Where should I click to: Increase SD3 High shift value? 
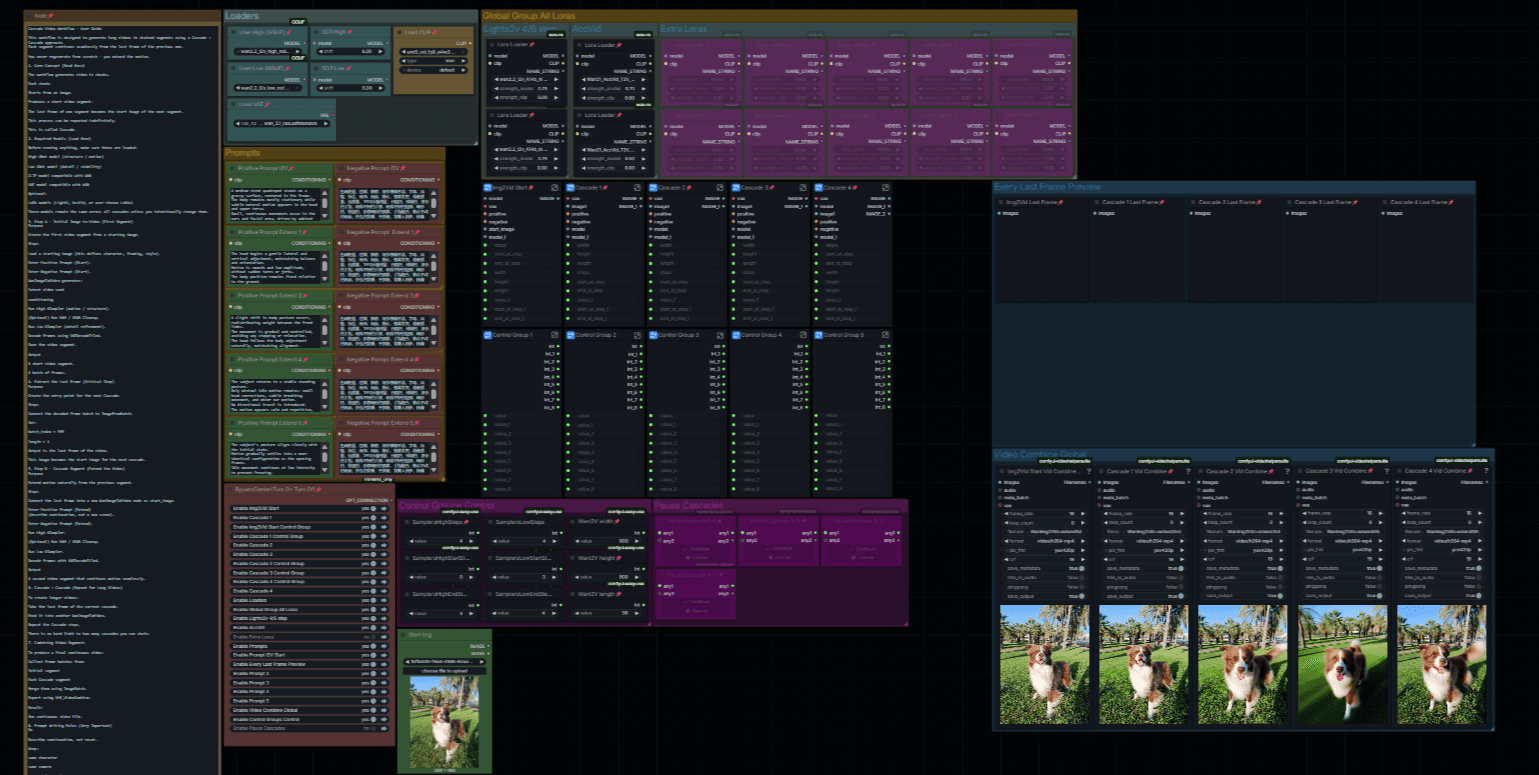[380, 51]
